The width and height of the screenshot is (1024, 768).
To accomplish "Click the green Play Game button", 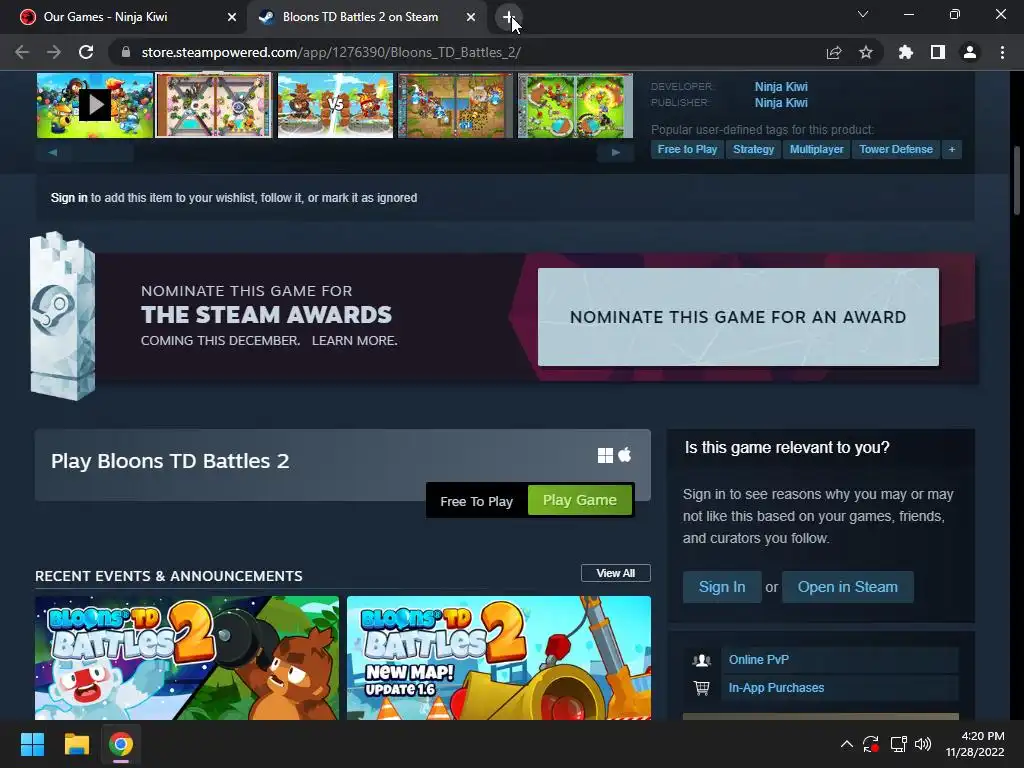I will coord(580,500).
